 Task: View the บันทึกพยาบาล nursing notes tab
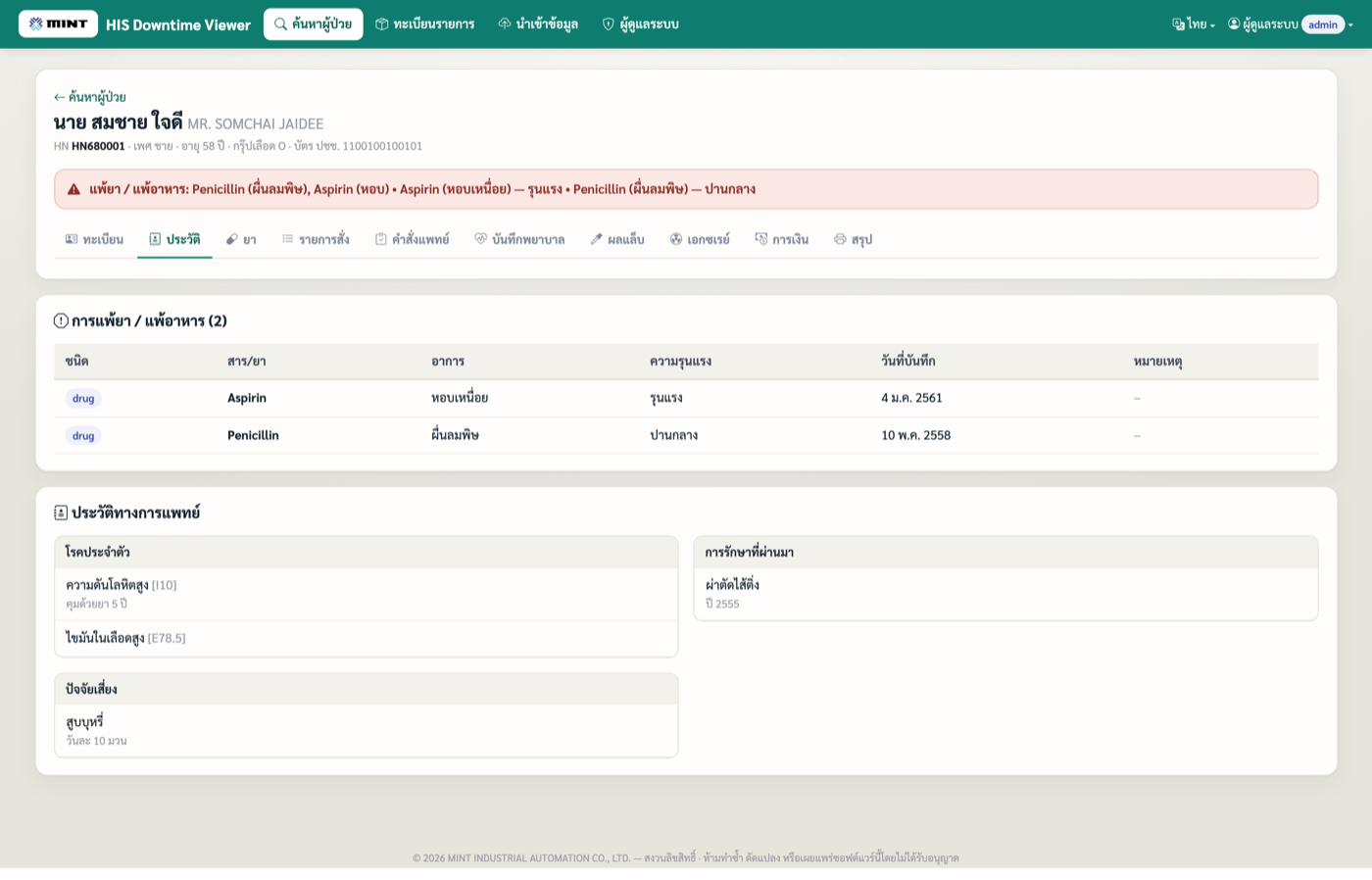(x=519, y=239)
